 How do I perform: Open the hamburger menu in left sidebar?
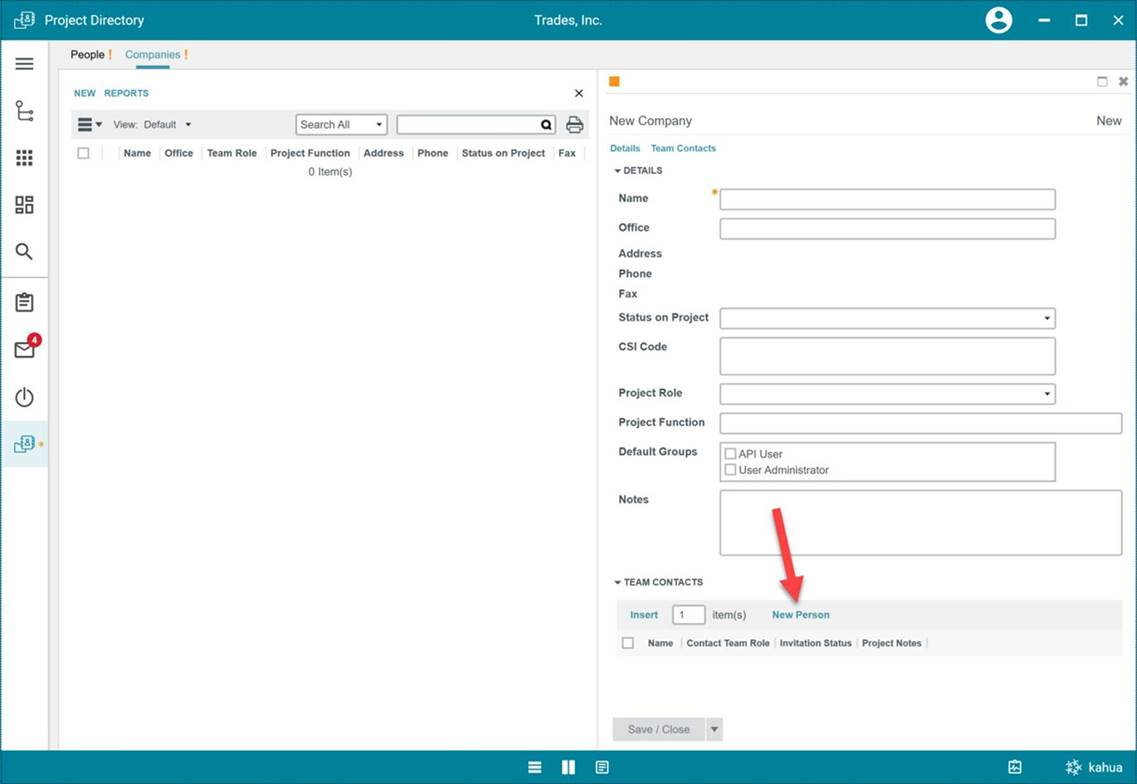[x=24, y=64]
